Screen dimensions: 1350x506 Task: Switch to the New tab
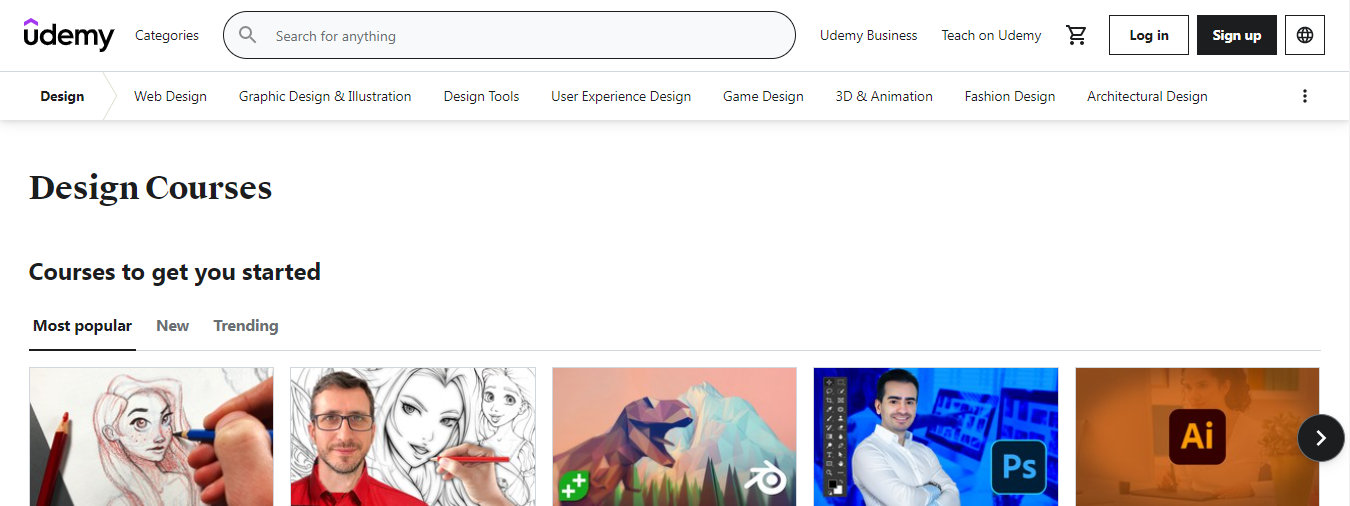[x=172, y=326]
